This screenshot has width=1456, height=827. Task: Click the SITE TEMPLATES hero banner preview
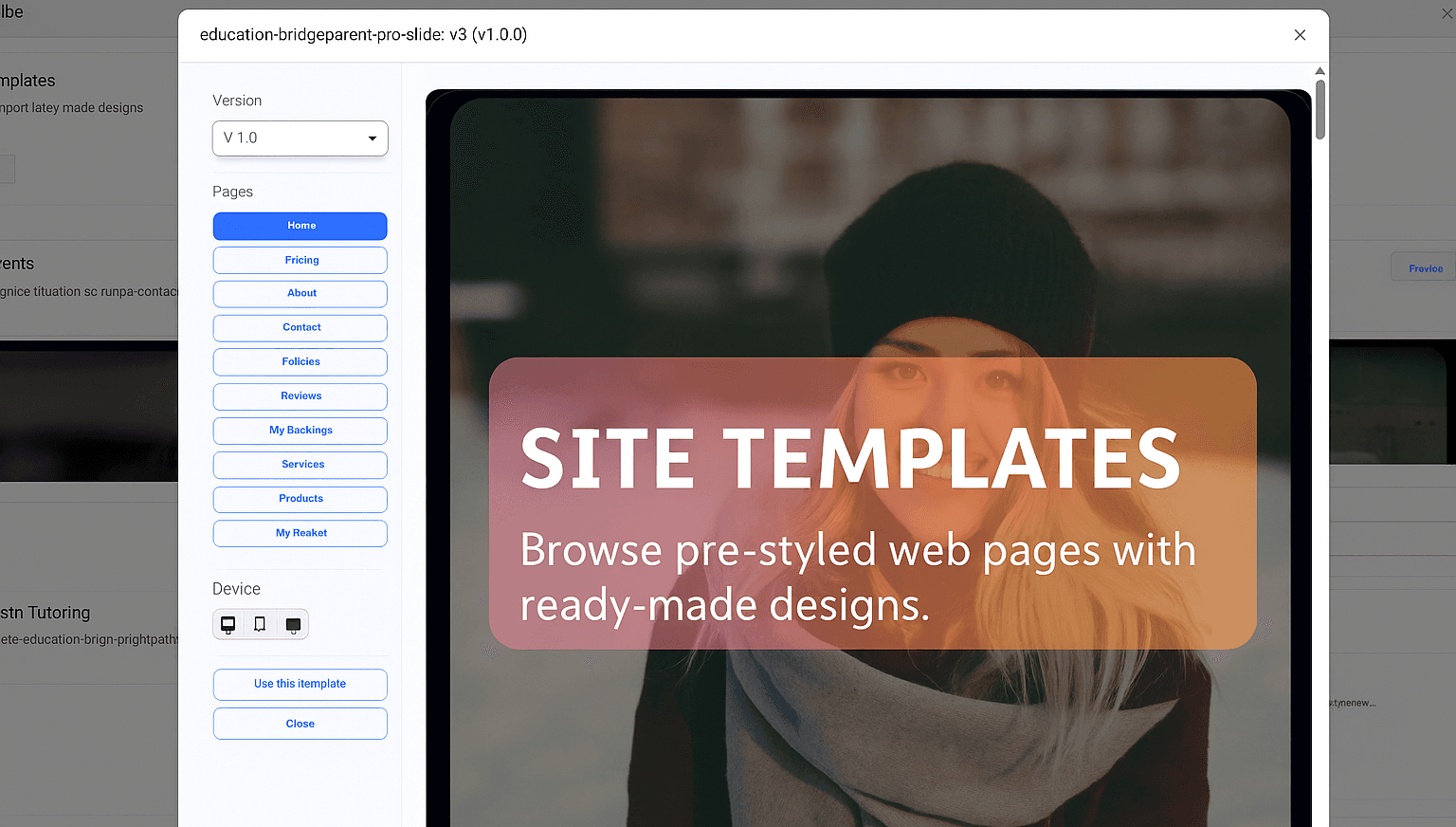point(873,504)
